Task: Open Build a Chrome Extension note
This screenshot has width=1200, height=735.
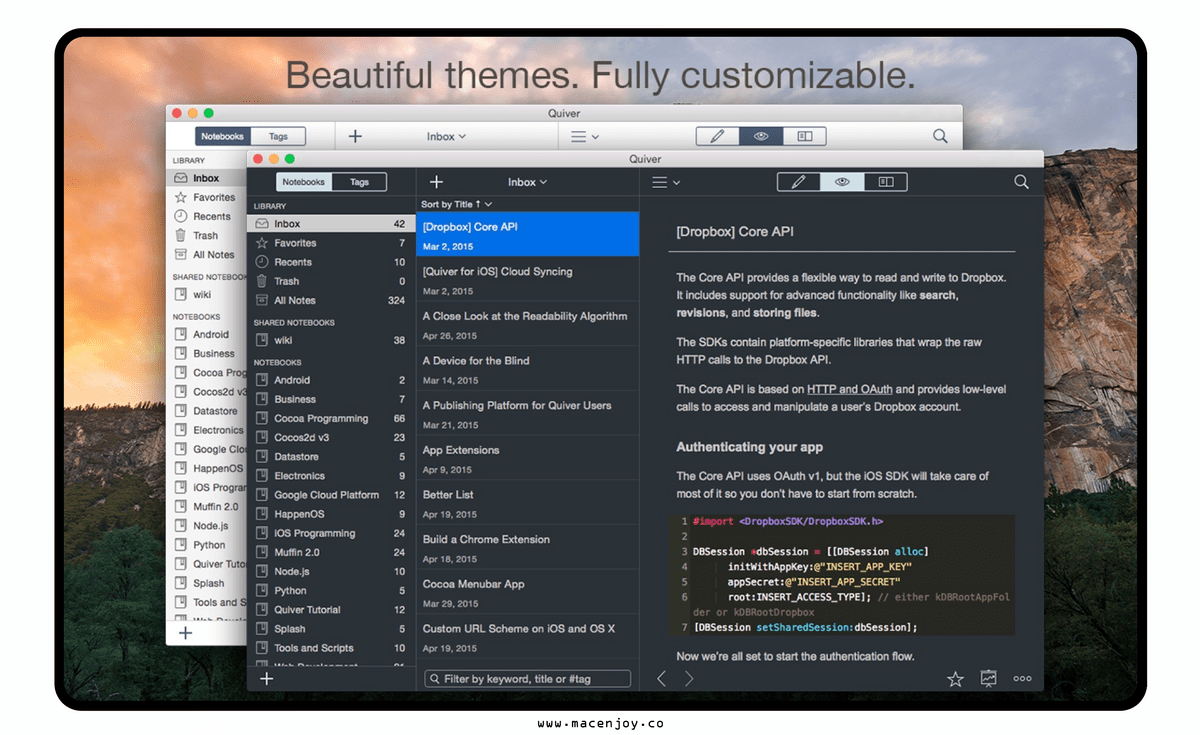Action: [528, 547]
